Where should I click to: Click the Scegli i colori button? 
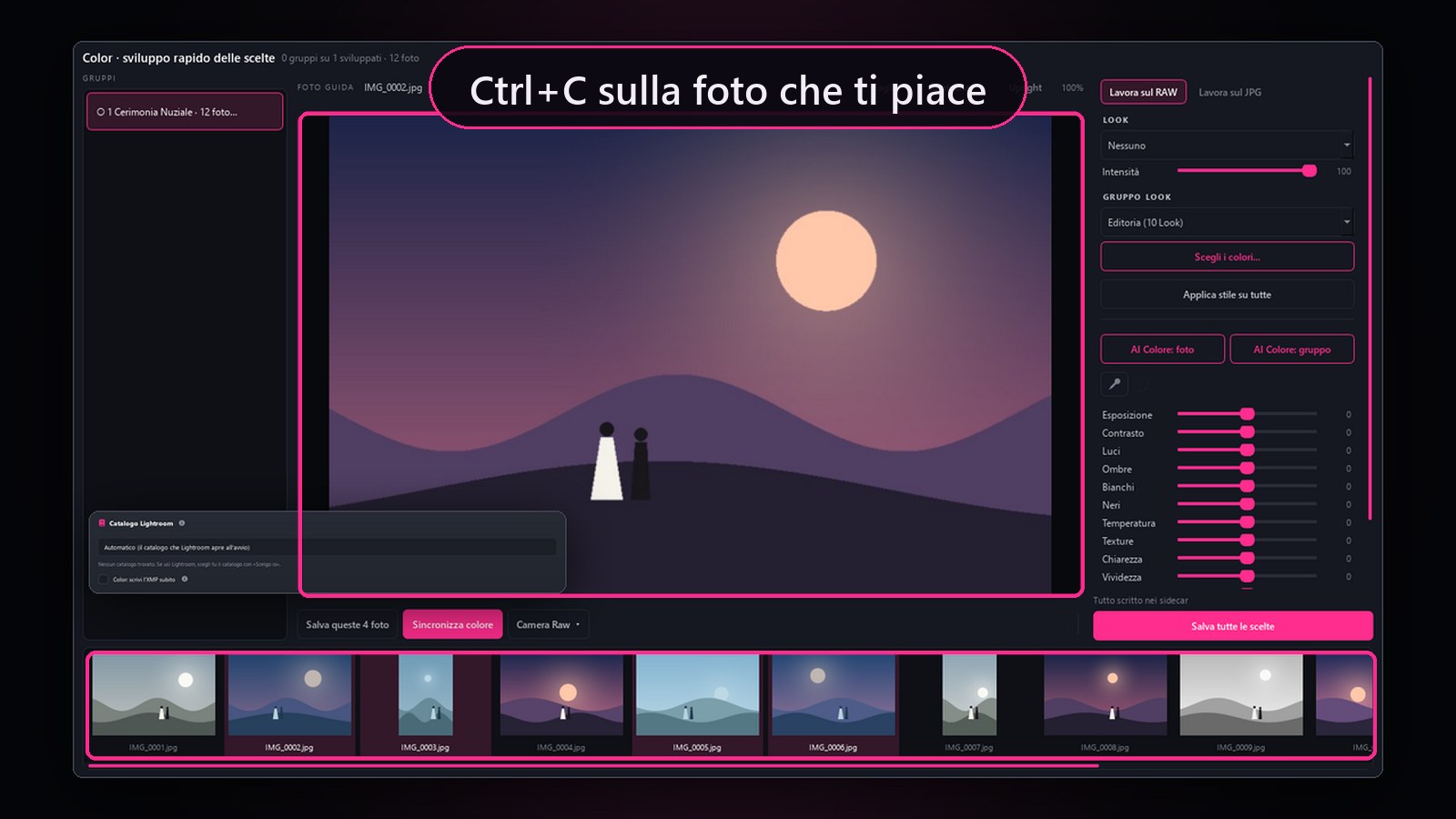(1227, 257)
